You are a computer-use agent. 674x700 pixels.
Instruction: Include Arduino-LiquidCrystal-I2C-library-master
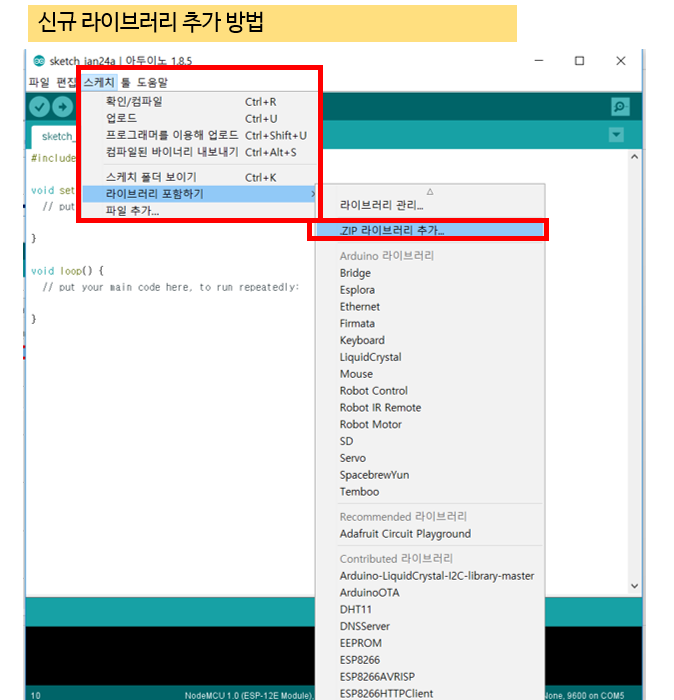click(x=430, y=576)
